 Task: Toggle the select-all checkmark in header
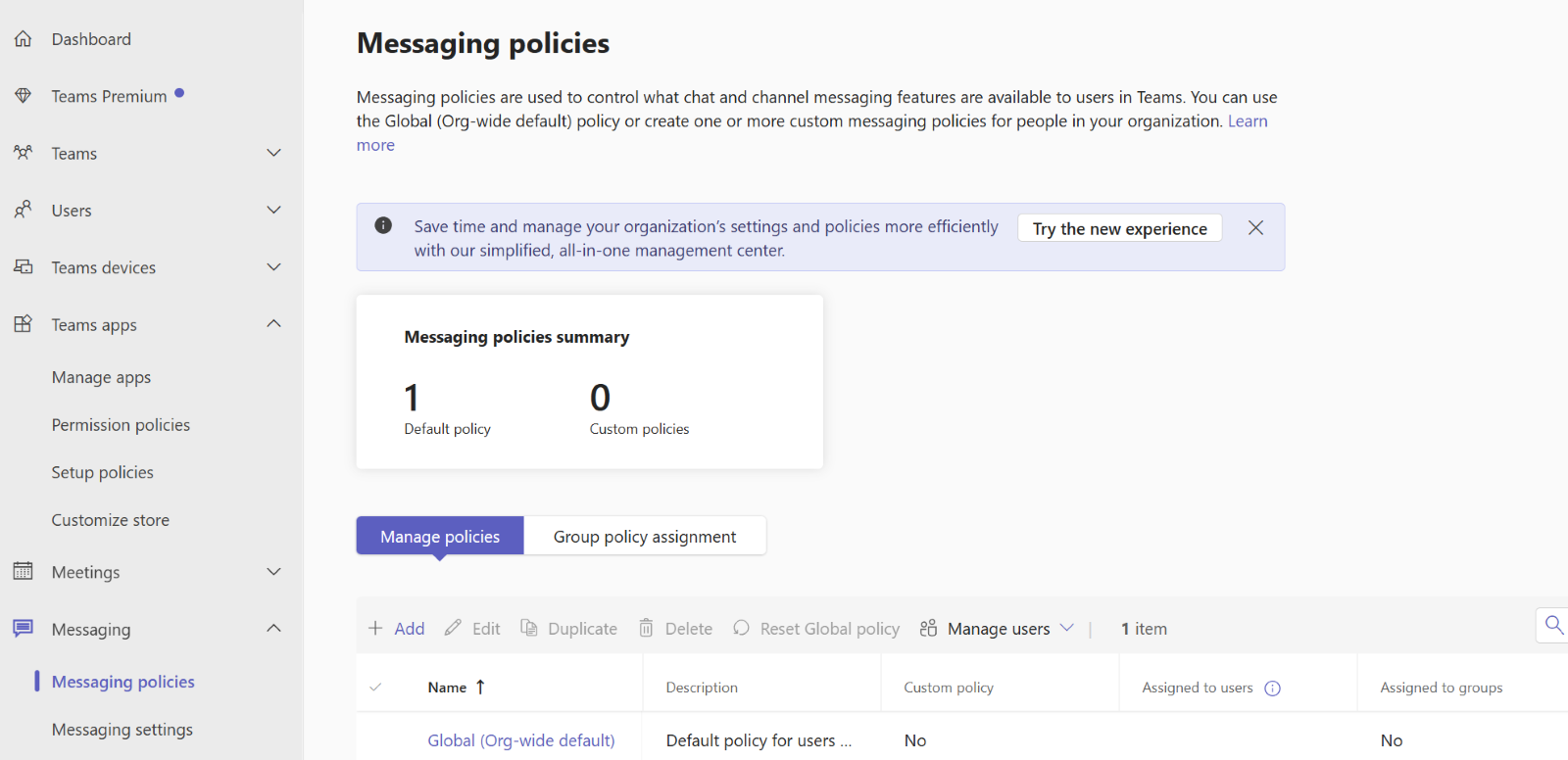[x=375, y=688]
